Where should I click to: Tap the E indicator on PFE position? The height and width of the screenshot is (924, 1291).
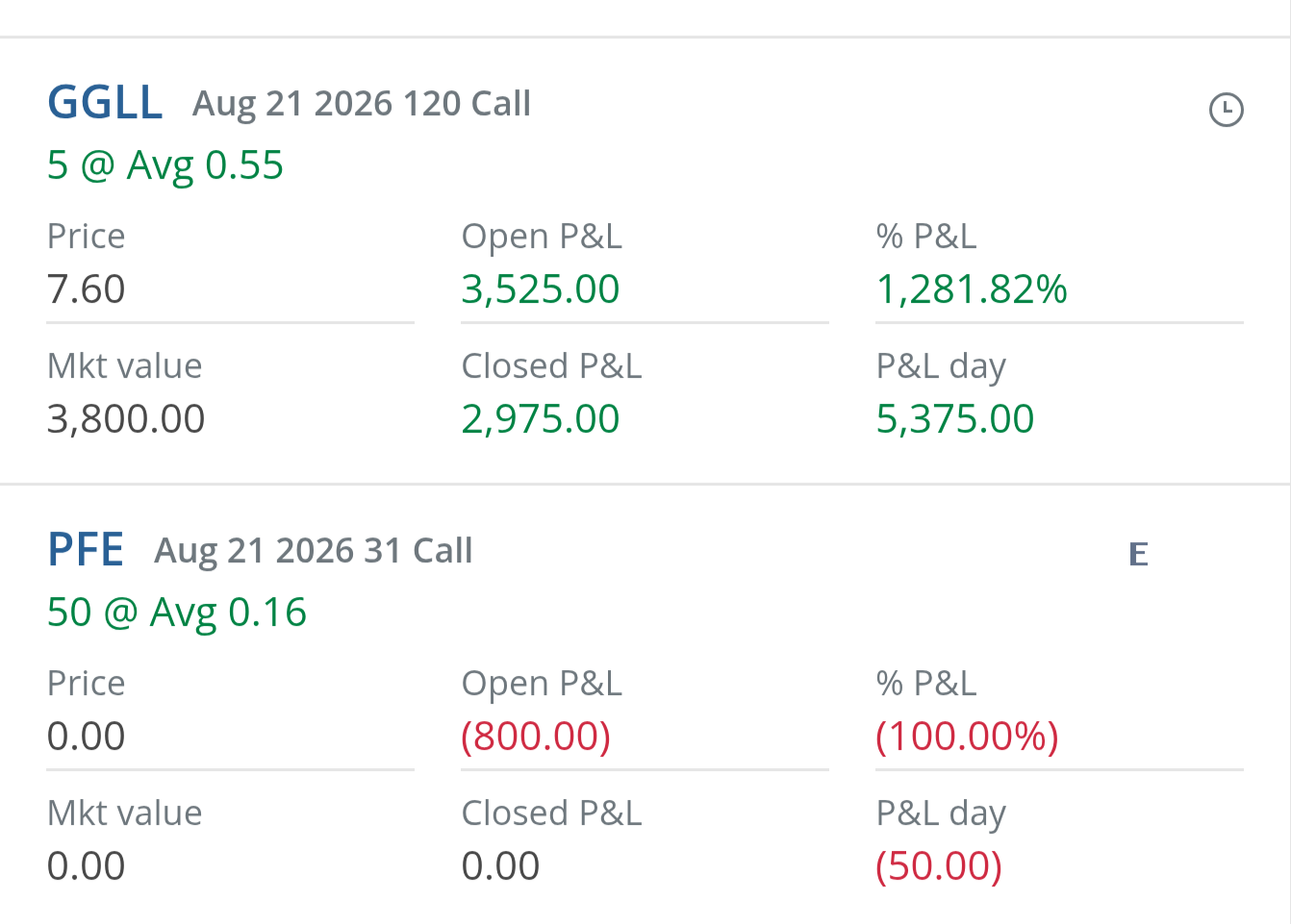(1138, 554)
